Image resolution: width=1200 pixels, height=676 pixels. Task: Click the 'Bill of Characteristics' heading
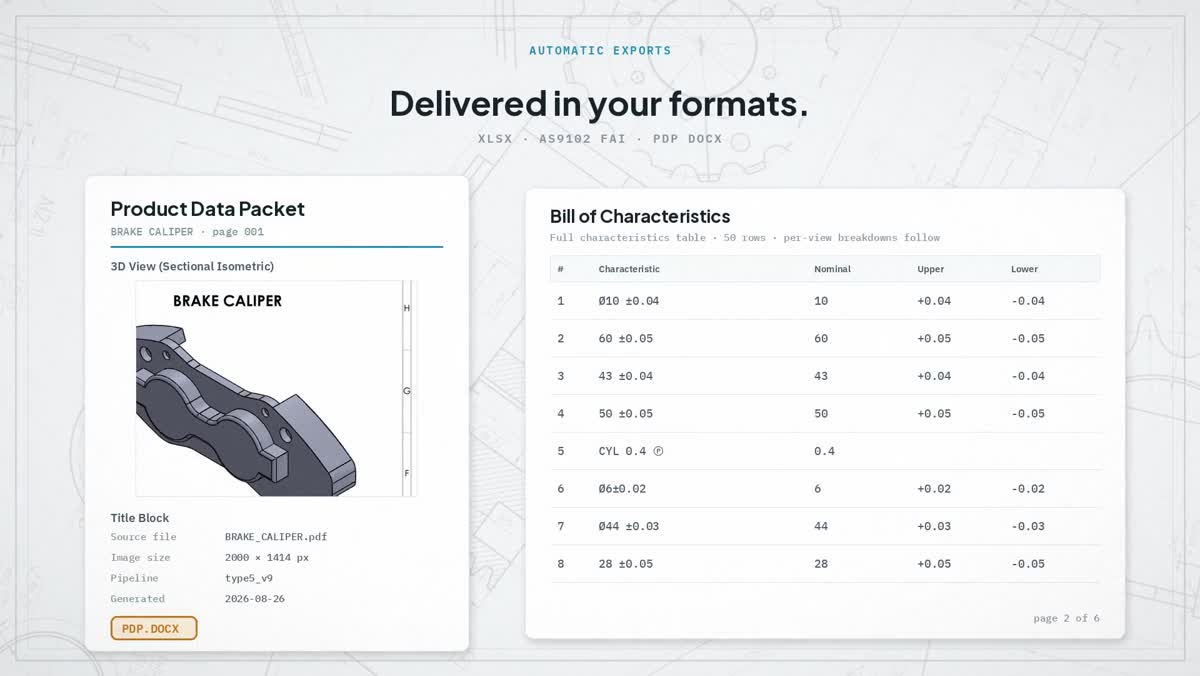(x=640, y=216)
